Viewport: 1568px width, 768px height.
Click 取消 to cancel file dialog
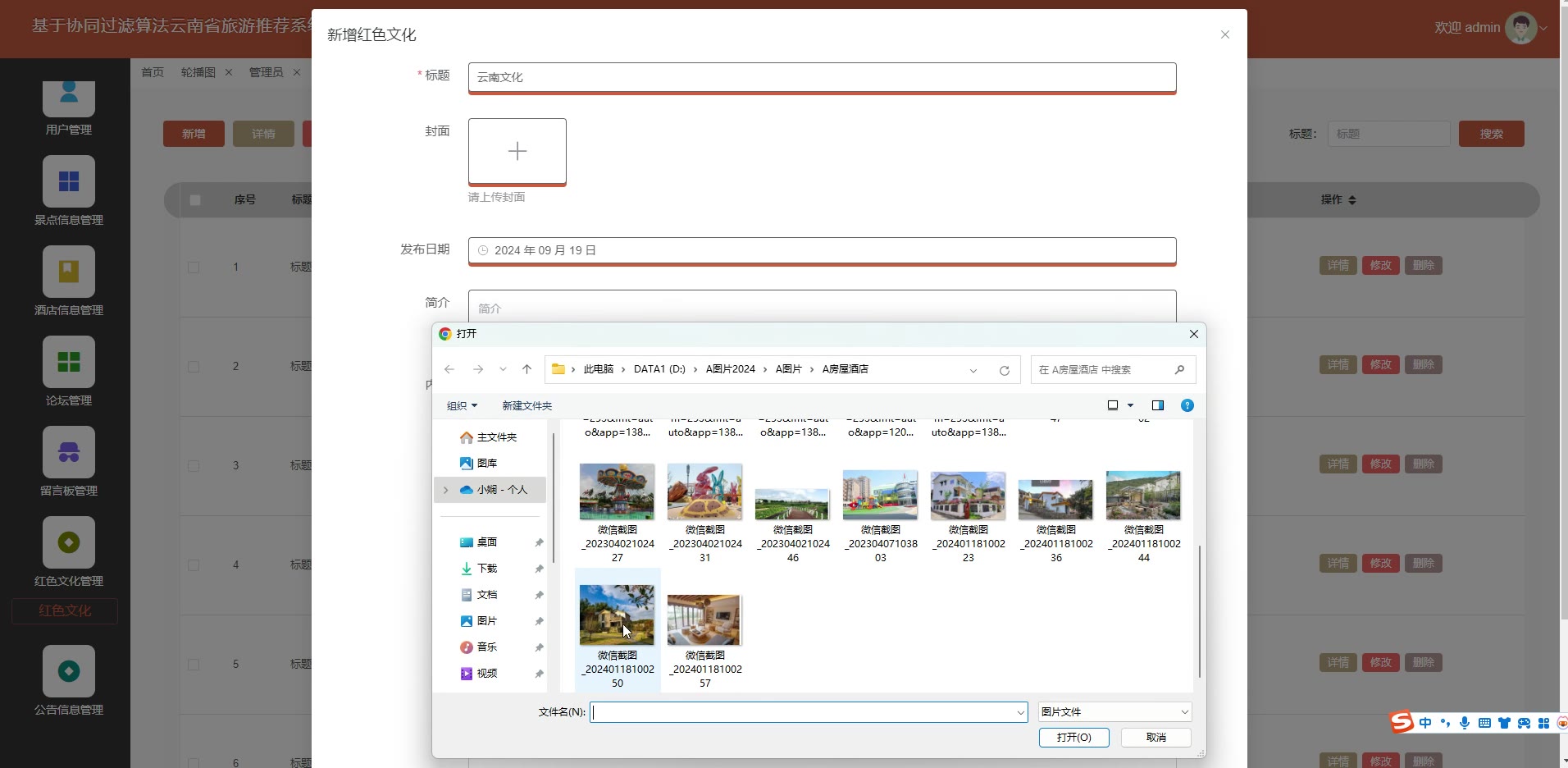click(x=1155, y=737)
